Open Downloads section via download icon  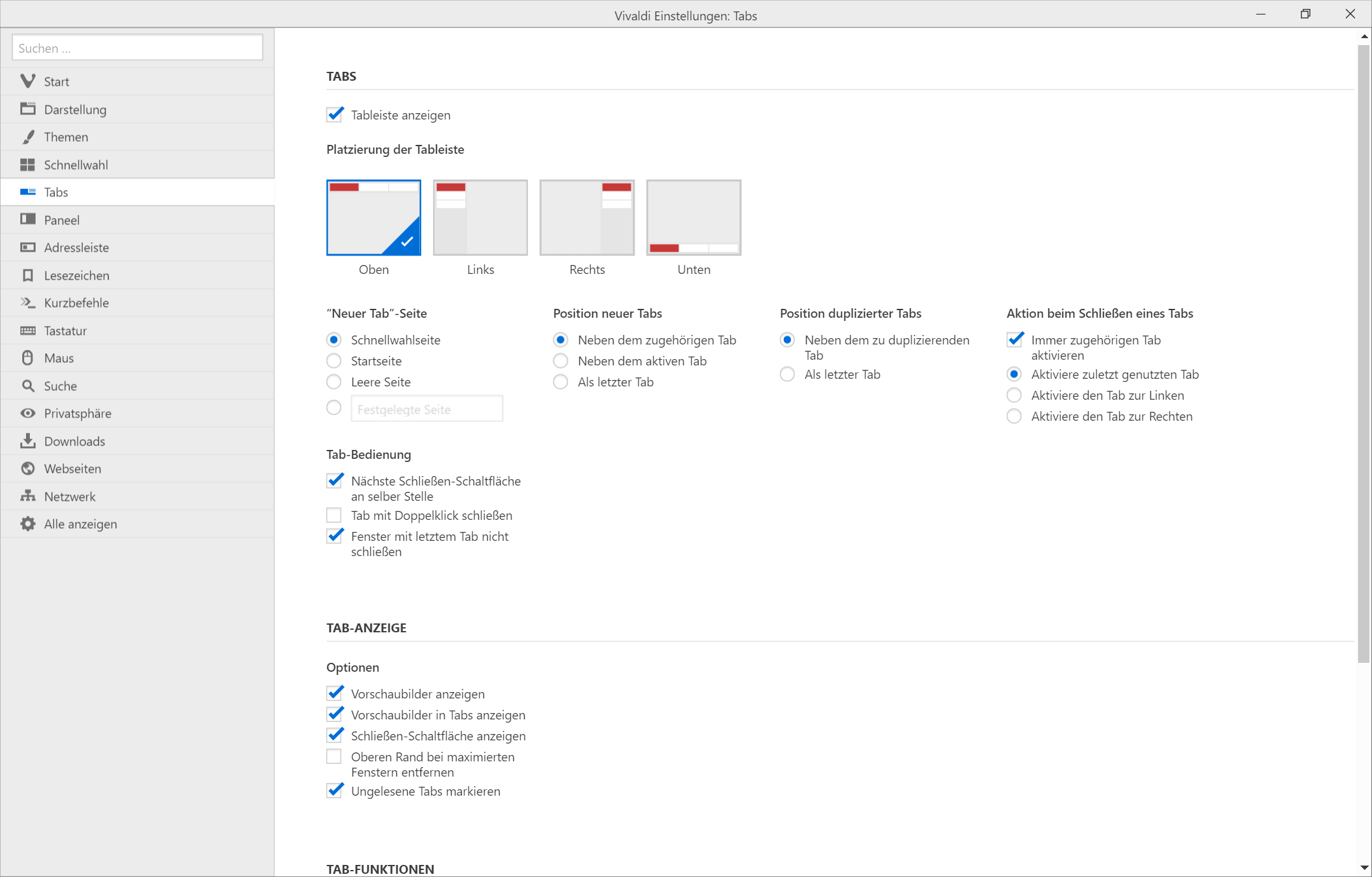click(x=27, y=440)
